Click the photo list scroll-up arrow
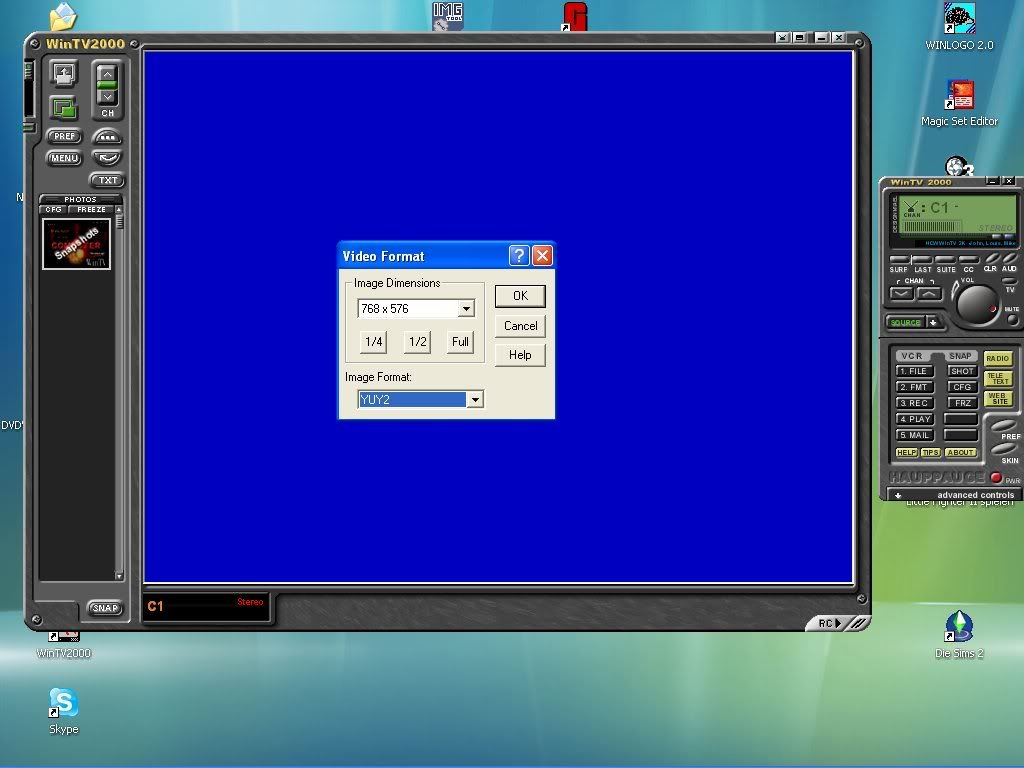 [x=119, y=210]
